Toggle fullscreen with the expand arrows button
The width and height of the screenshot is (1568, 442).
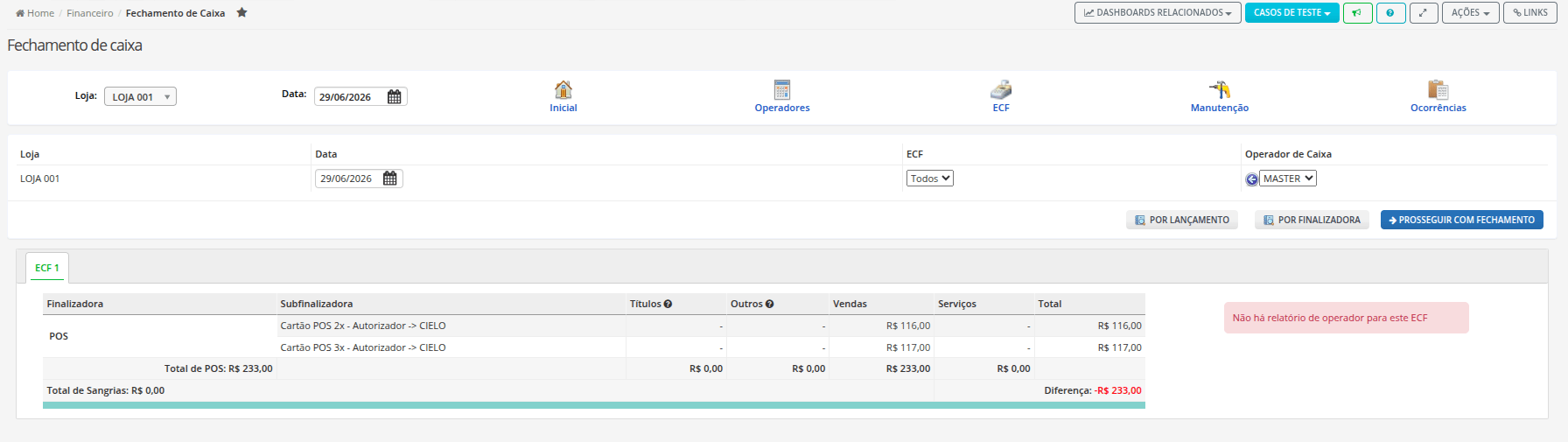click(1424, 13)
